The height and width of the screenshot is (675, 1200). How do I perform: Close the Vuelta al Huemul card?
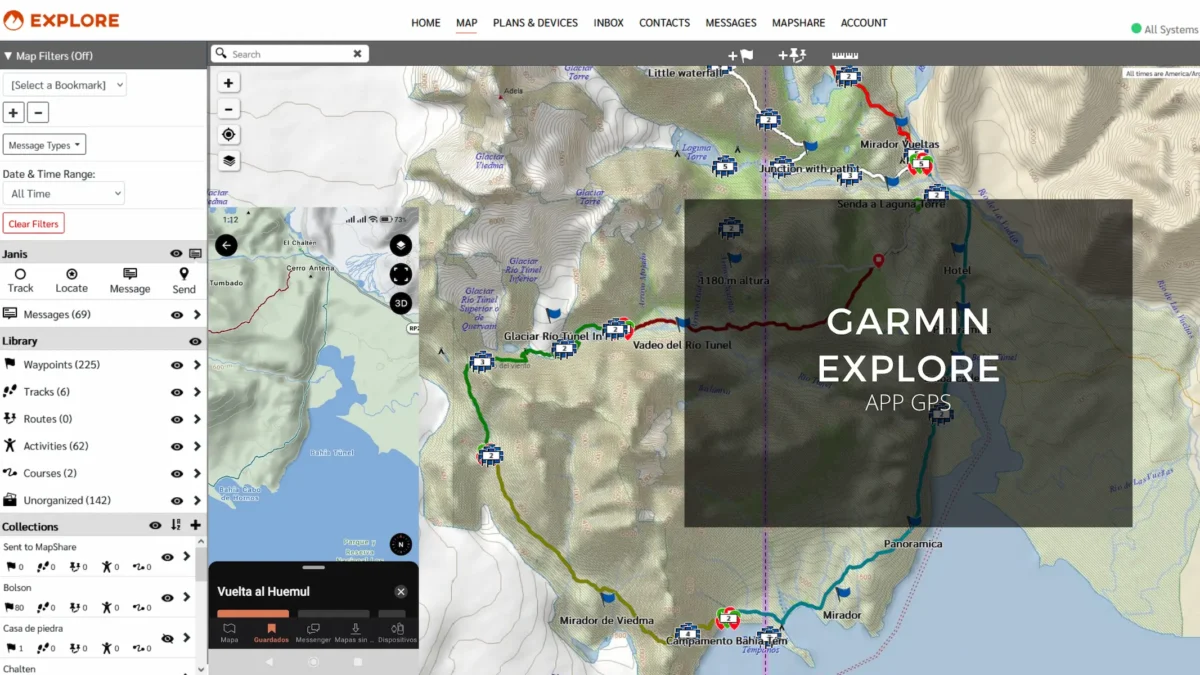pos(401,592)
